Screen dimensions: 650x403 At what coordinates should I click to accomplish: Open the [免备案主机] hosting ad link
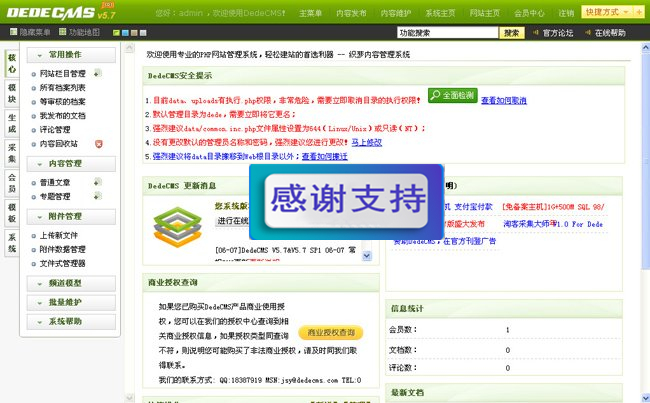(x=553, y=206)
